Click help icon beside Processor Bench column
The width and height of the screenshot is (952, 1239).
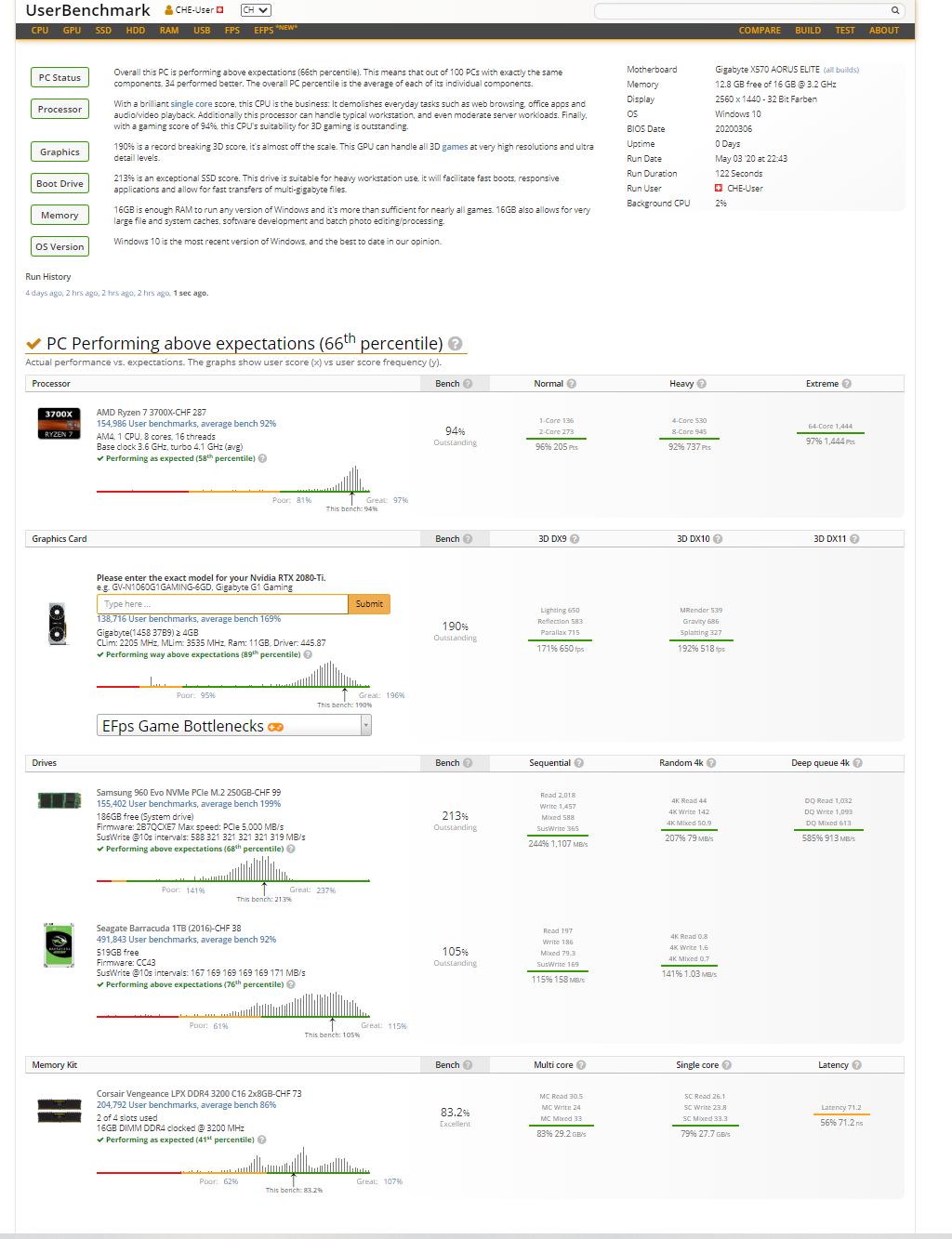click(x=468, y=384)
